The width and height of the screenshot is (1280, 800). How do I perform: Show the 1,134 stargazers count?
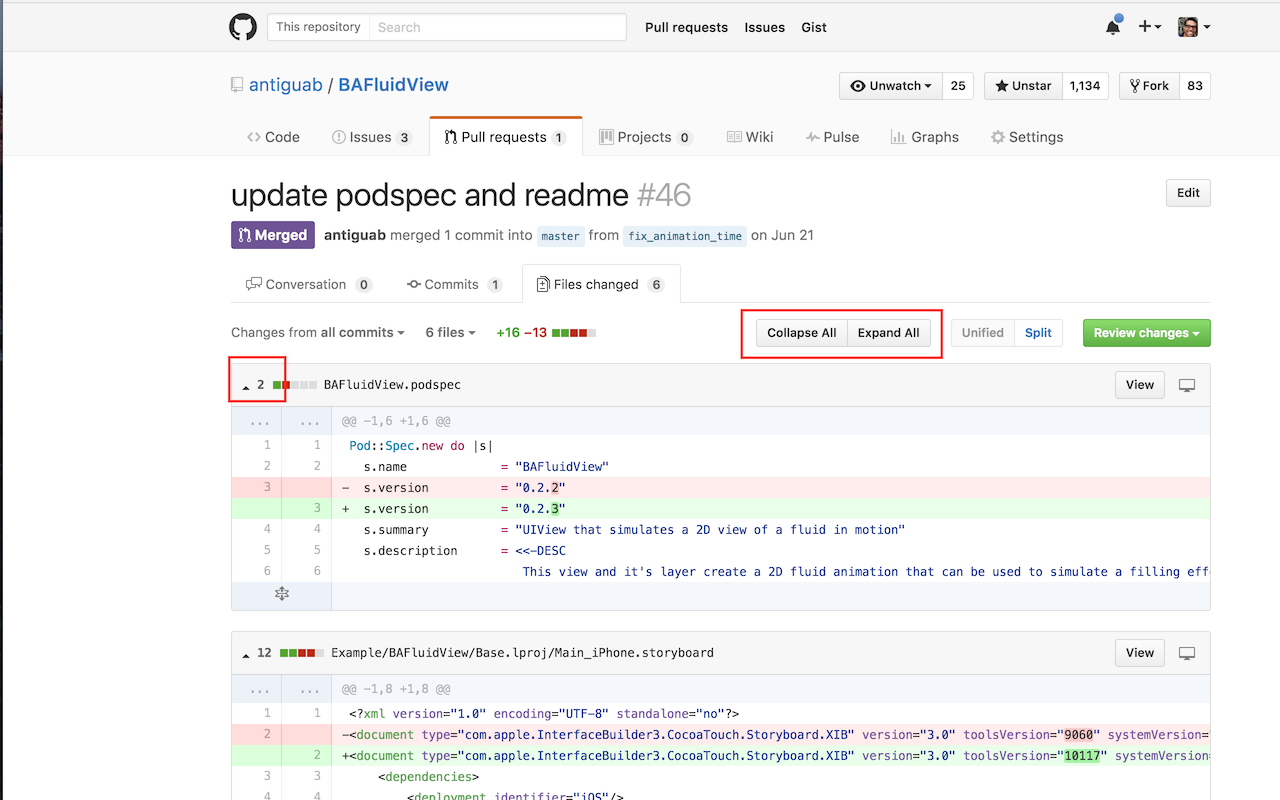[x=1085, y=86]
